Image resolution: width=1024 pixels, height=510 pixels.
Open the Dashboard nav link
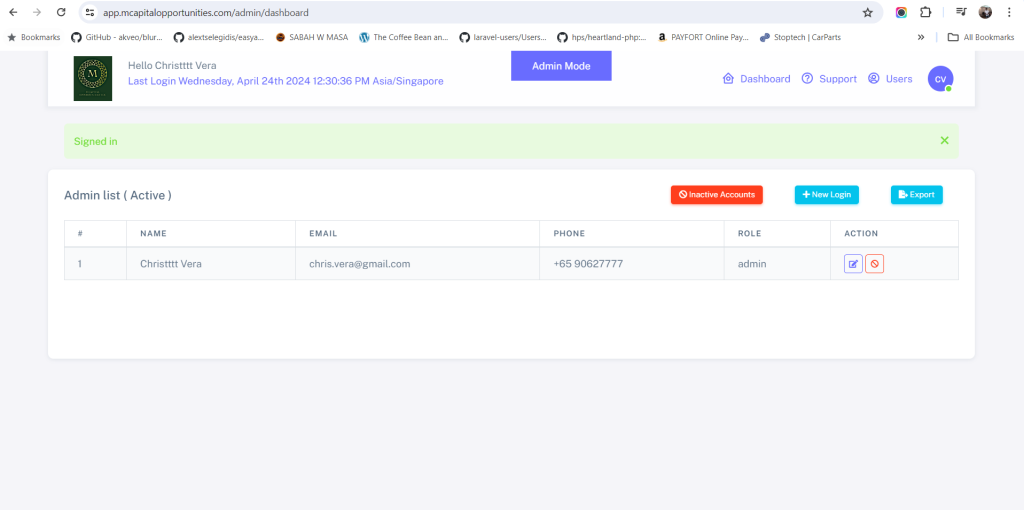[756, 79]
